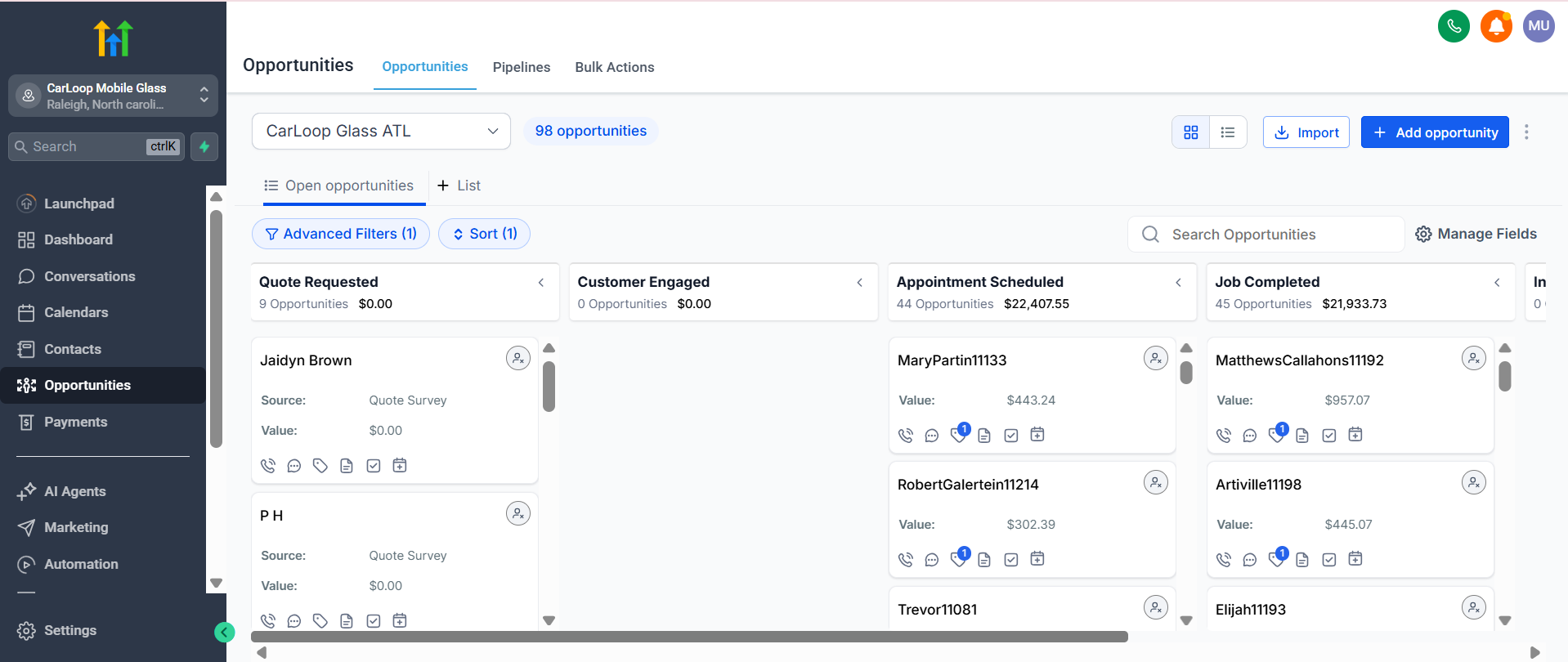This screenshot has width=1568, height=662.
Task: Open Calendars in the sidebar
Action: (x=103, y=312)
